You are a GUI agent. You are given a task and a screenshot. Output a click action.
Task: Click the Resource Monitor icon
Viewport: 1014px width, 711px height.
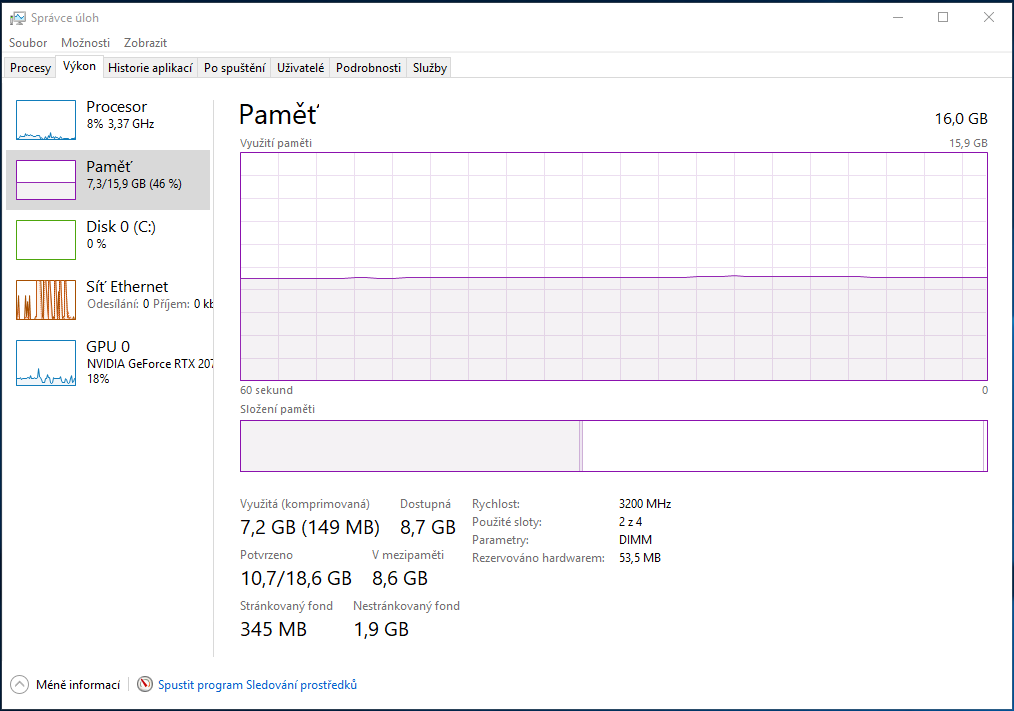pyautogui.click(x=146, y=685)
